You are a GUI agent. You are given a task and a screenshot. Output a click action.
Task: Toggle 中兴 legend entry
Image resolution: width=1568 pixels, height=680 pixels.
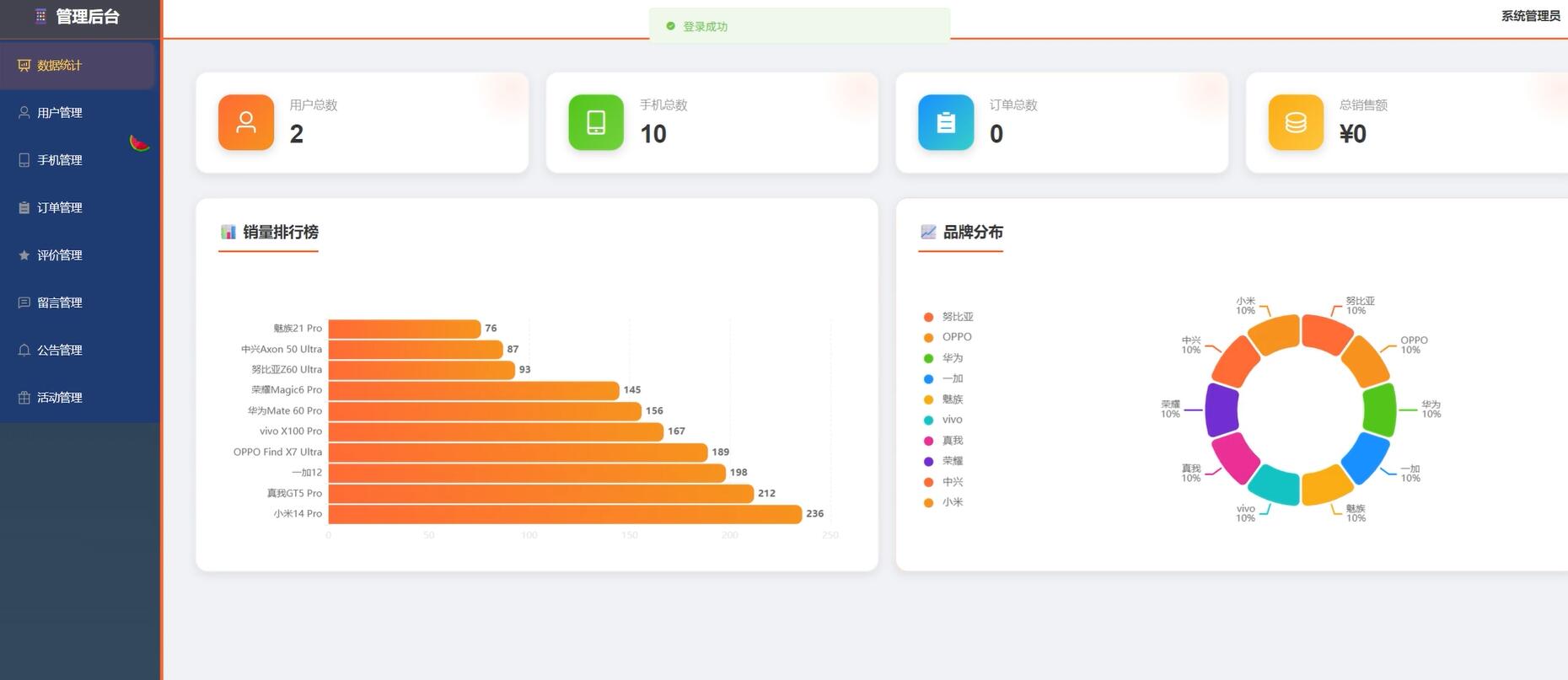[x=943, y=482]
